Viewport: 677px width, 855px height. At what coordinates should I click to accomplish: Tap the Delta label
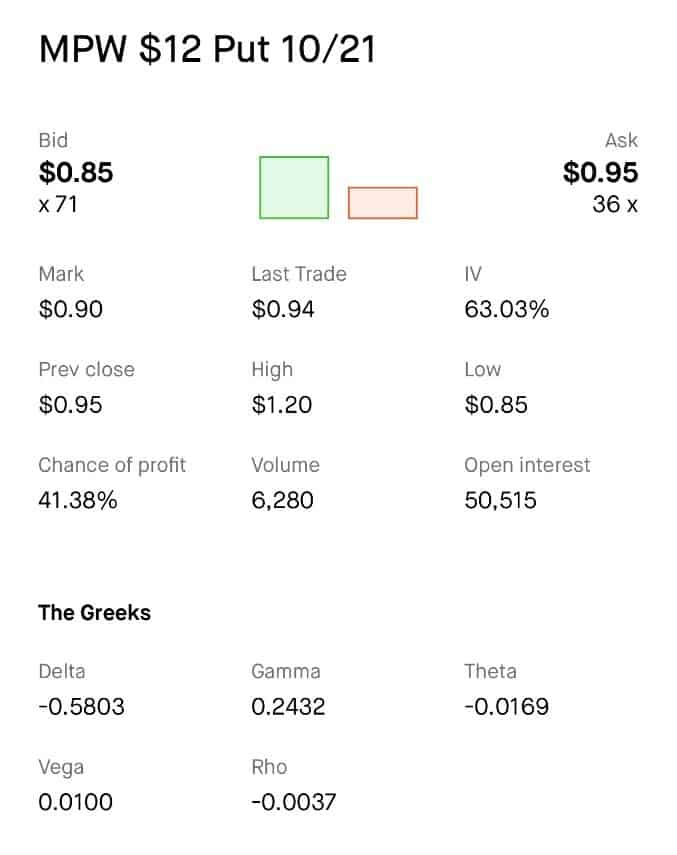(x=62, y=671)
